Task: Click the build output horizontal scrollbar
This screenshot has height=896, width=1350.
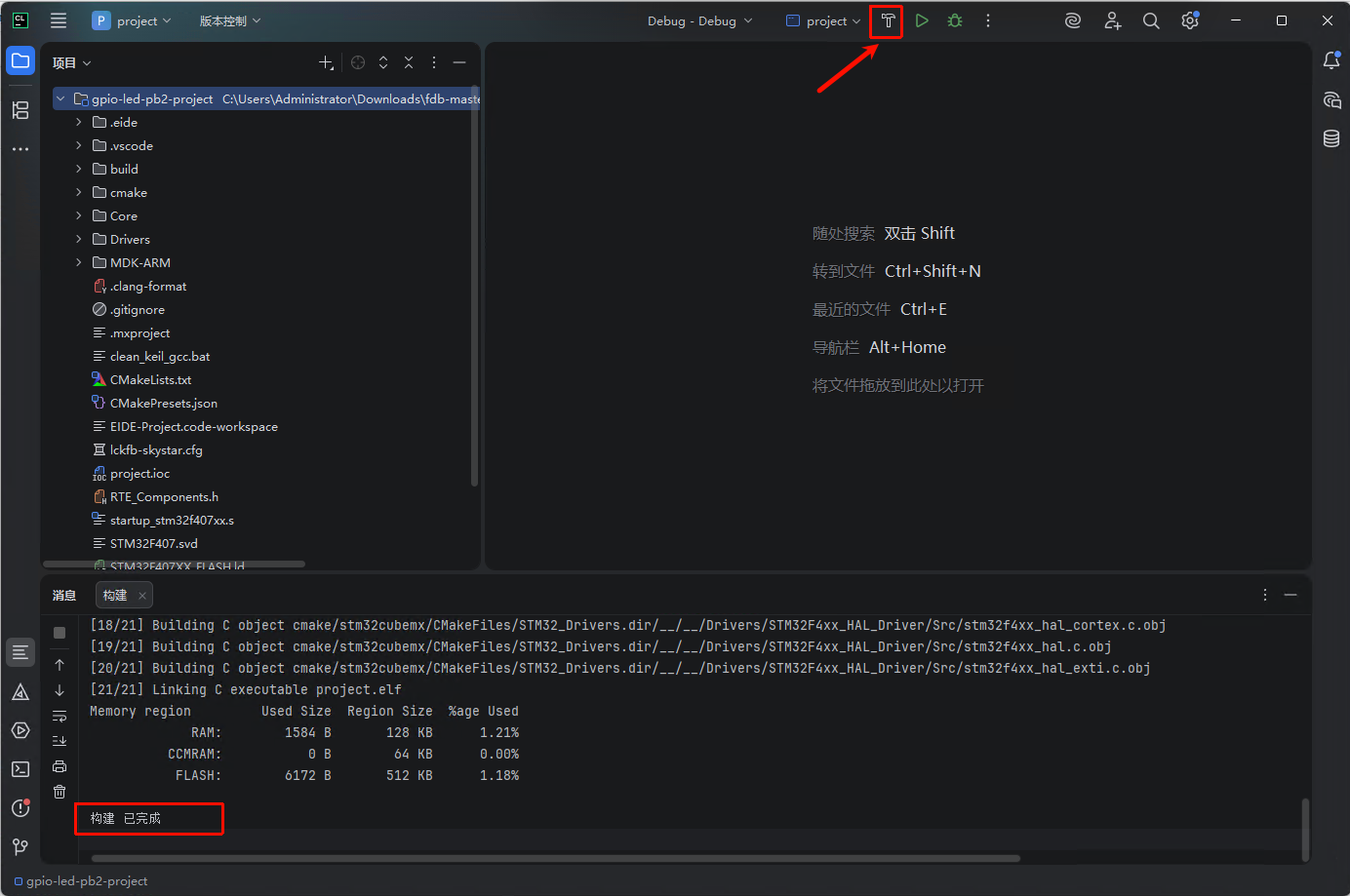Action: pyautogui.click(x=556, y=859)
